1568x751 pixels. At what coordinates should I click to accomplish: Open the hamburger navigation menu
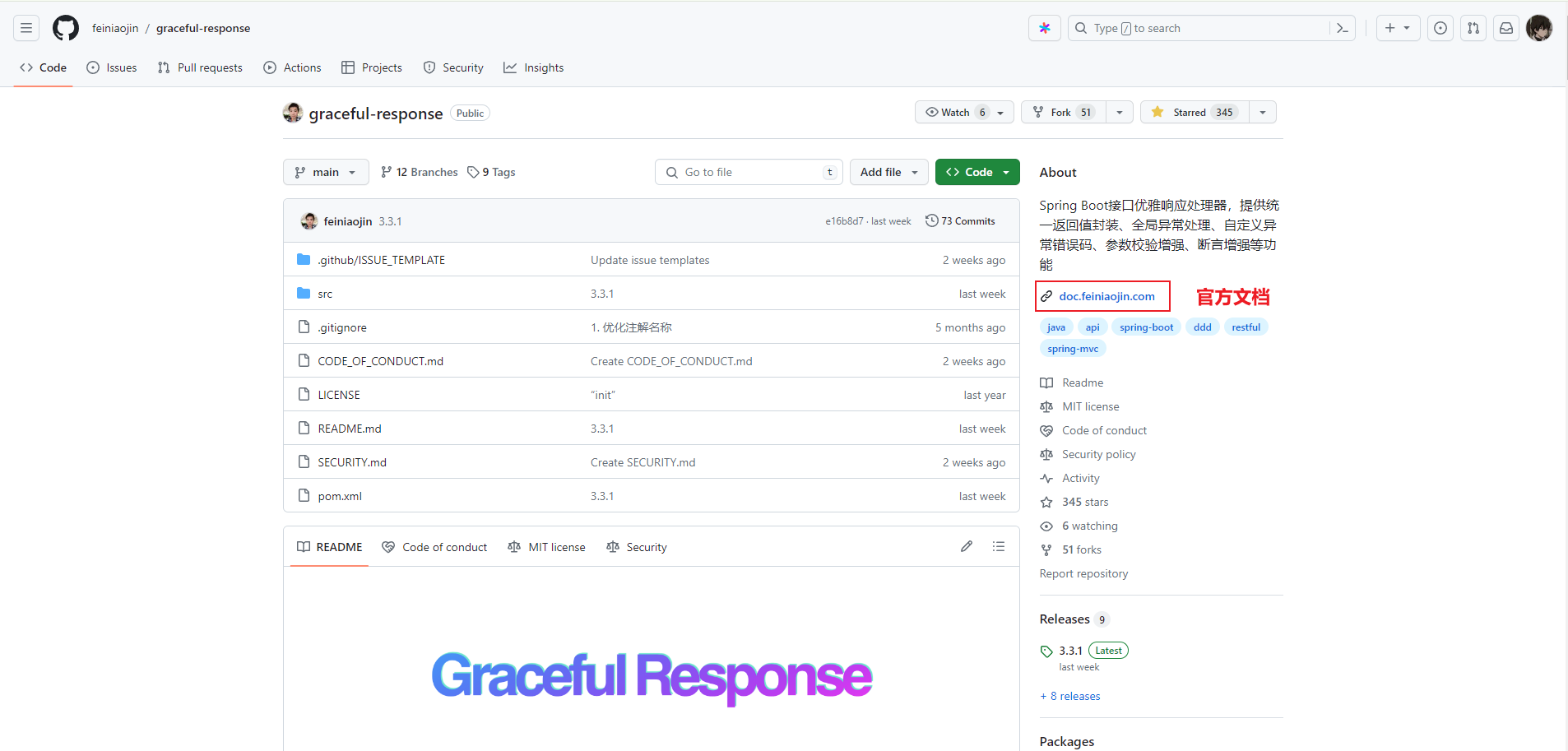pos(26,28)
